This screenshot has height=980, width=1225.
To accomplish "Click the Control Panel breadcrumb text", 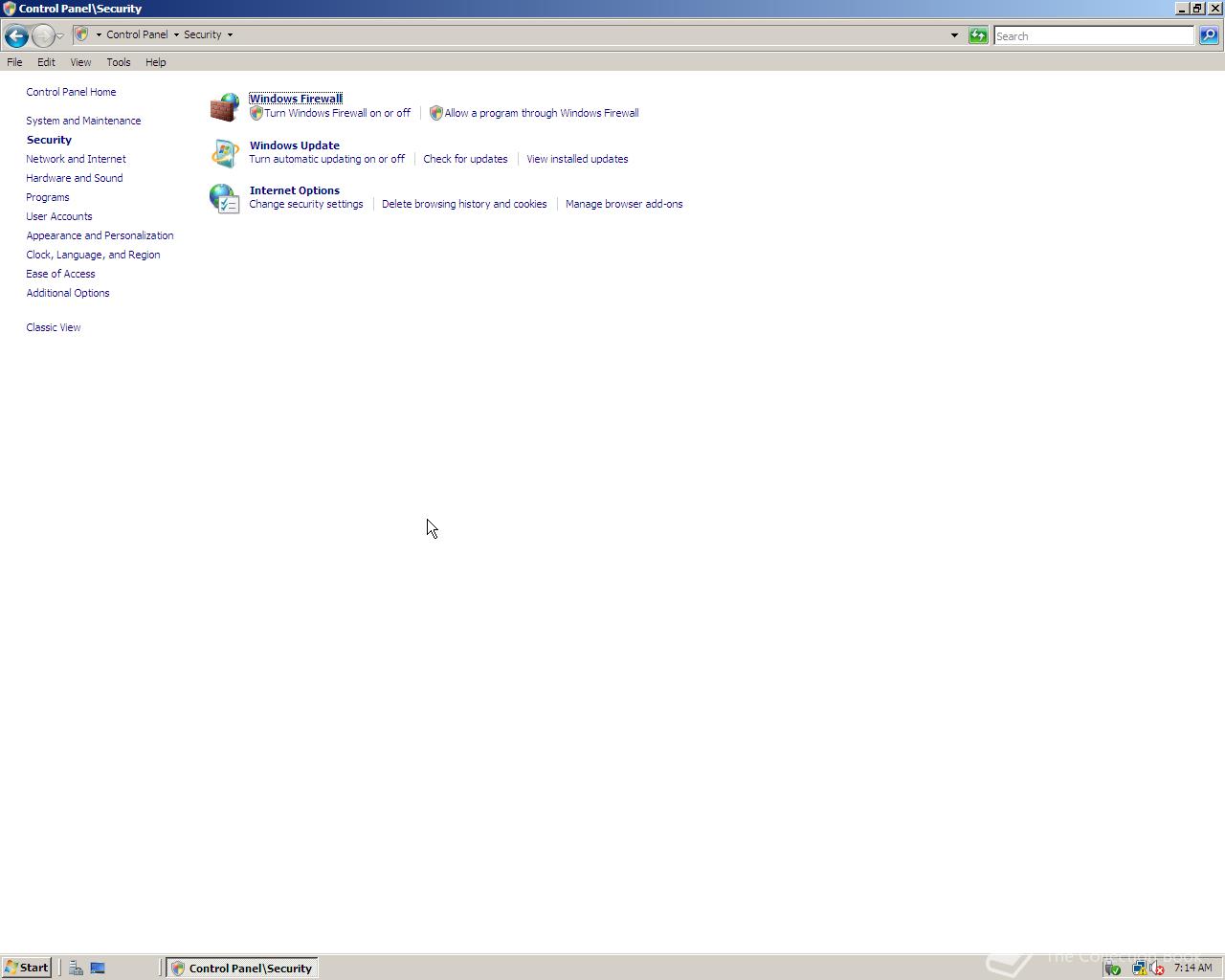I will [x=137, y=34].
